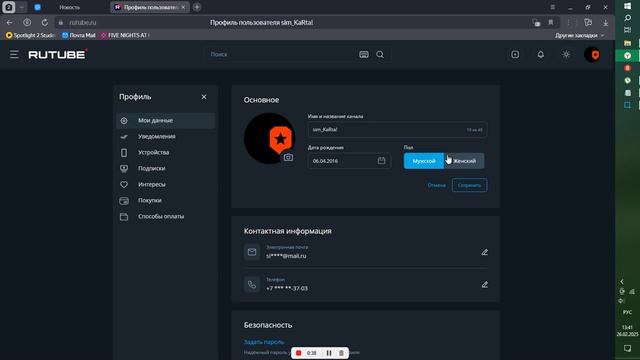Image resolution: width=640 pixels, height=360 pixels.
Task: Click the birth date field 06.04.2016
Action: tap(349, 161)
